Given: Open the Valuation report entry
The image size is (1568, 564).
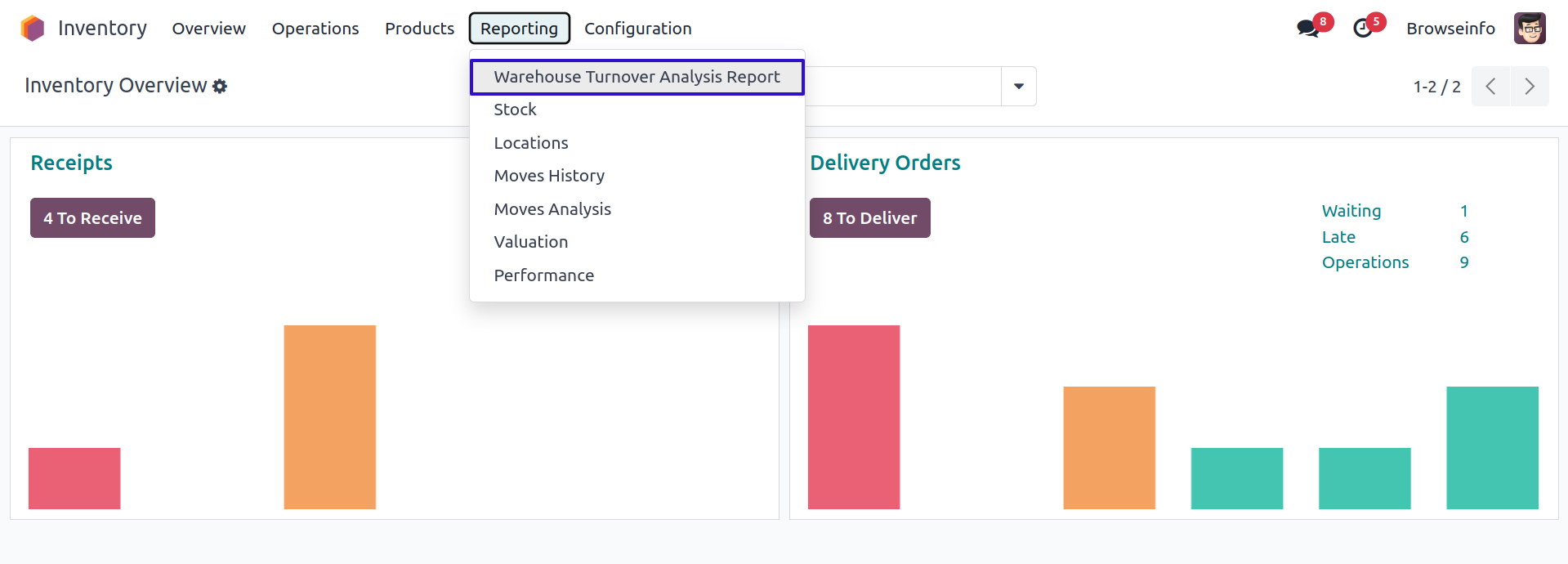Looking at the screenshot, I should [x=530, y=242].
